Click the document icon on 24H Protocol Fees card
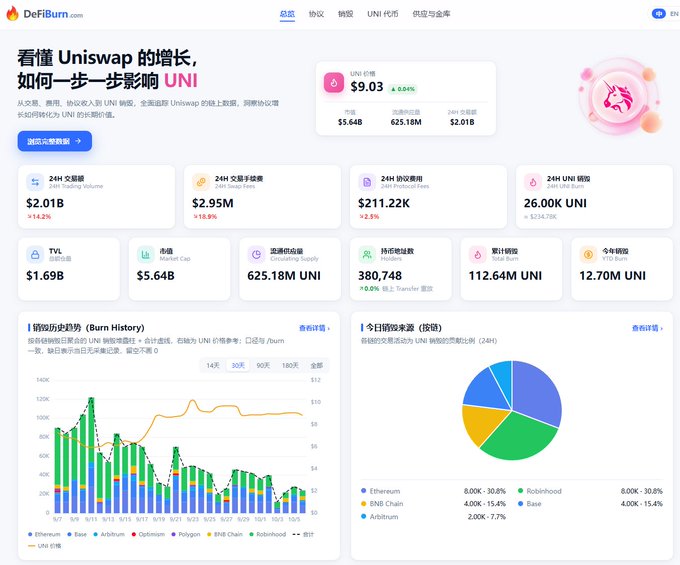 (x=367, y=182)
